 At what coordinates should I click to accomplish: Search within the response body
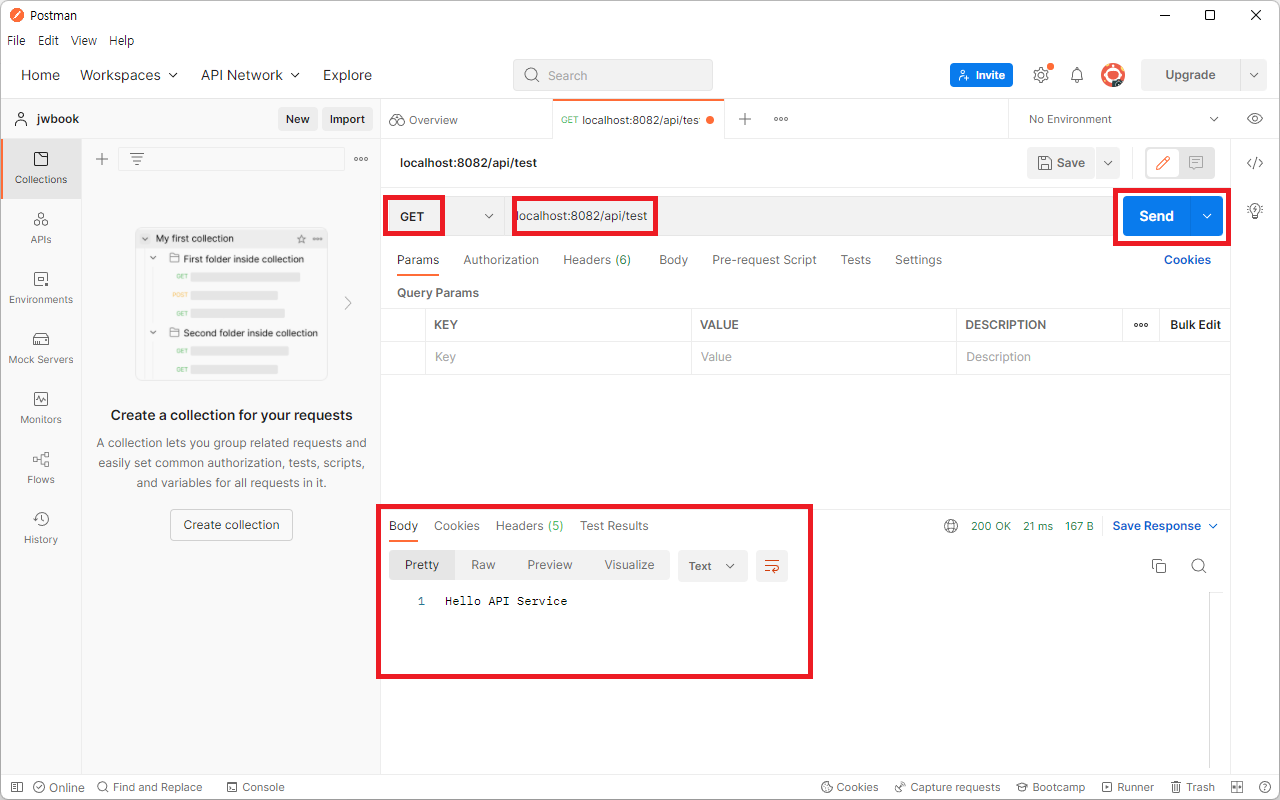pos(1199,566)
